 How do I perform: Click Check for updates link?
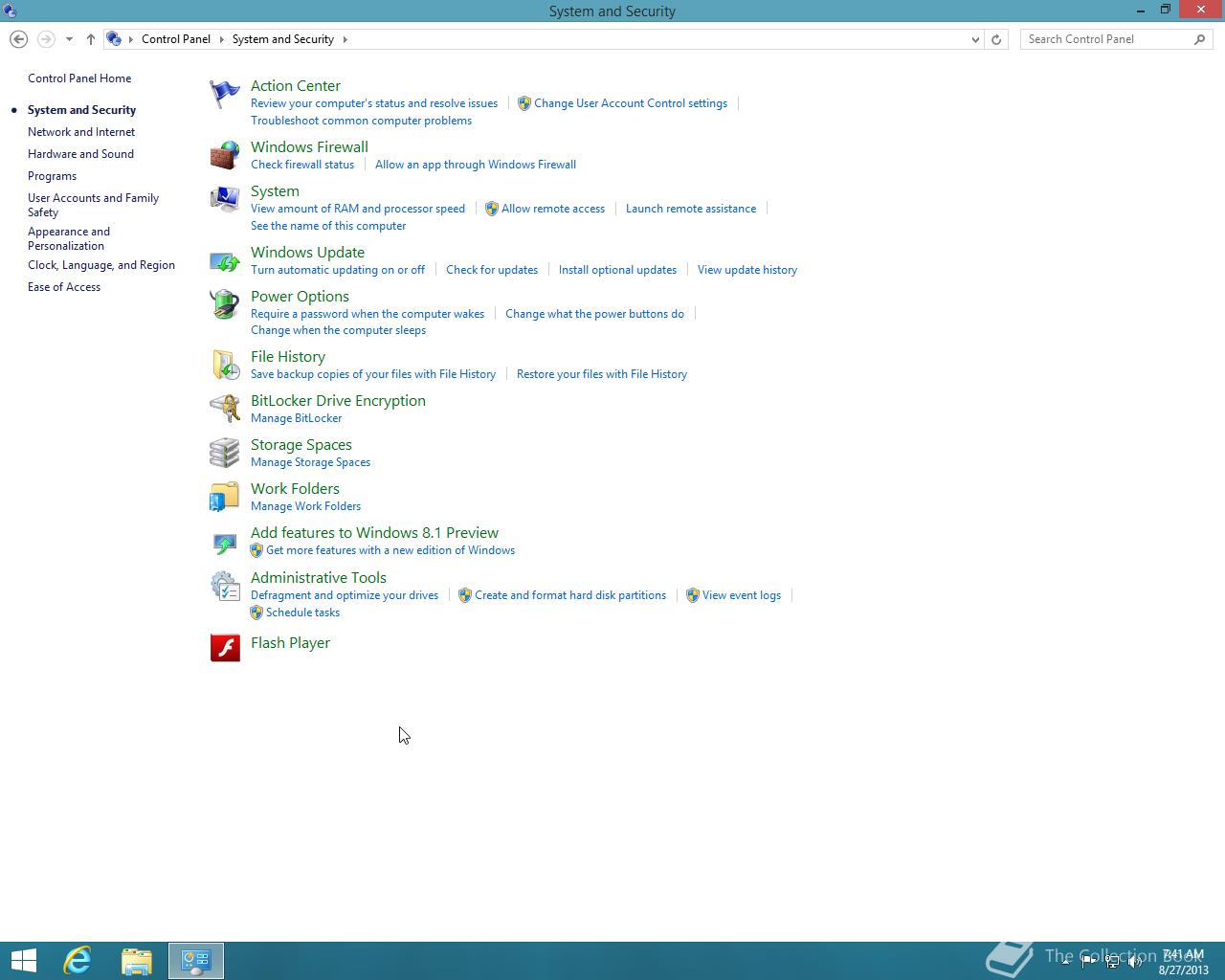(x=492, y=270)
